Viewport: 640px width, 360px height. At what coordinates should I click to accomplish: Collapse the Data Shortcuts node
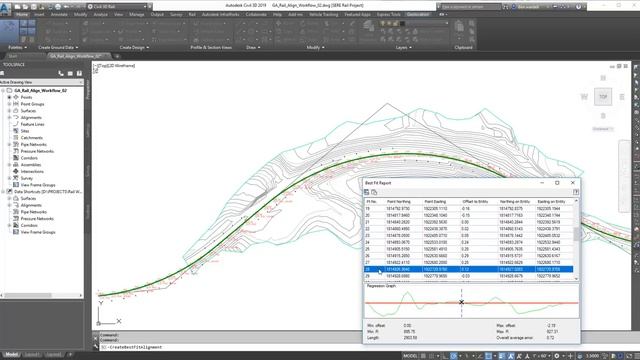(3, 191)
